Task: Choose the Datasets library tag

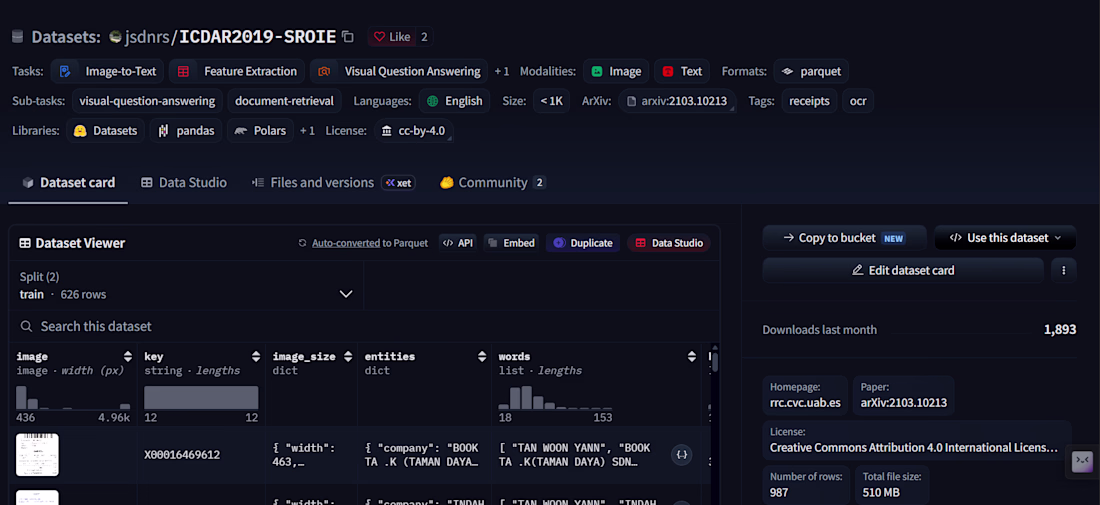Action: pyautogui.click(x=106, y=130)
